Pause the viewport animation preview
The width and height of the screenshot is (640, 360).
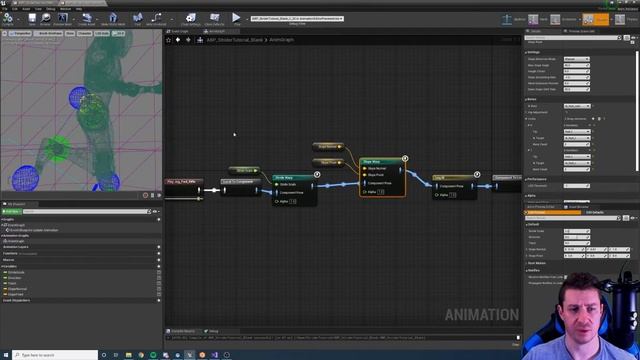pos(153,196)
